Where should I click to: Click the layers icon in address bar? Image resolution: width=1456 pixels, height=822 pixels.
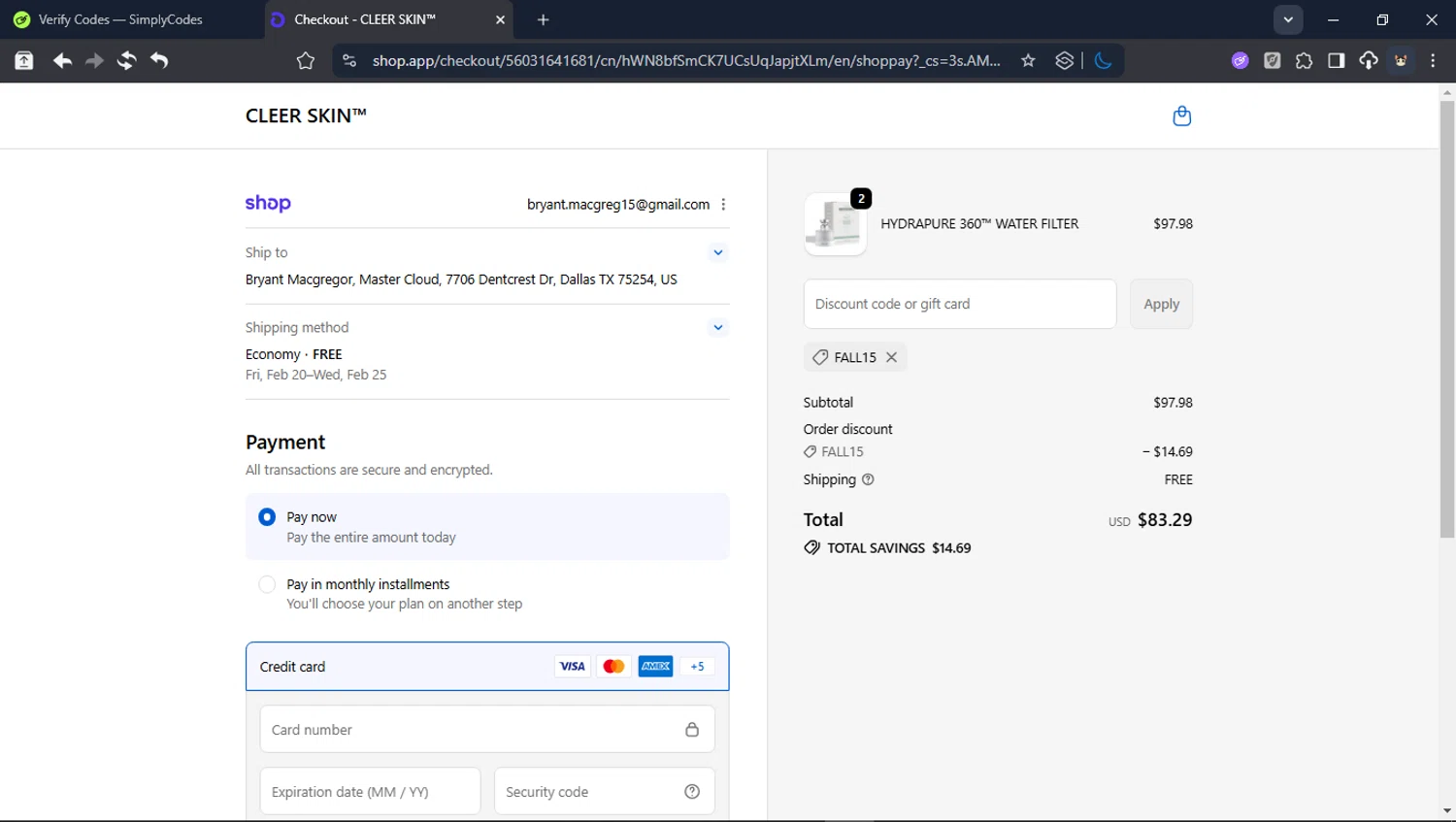1065,60
